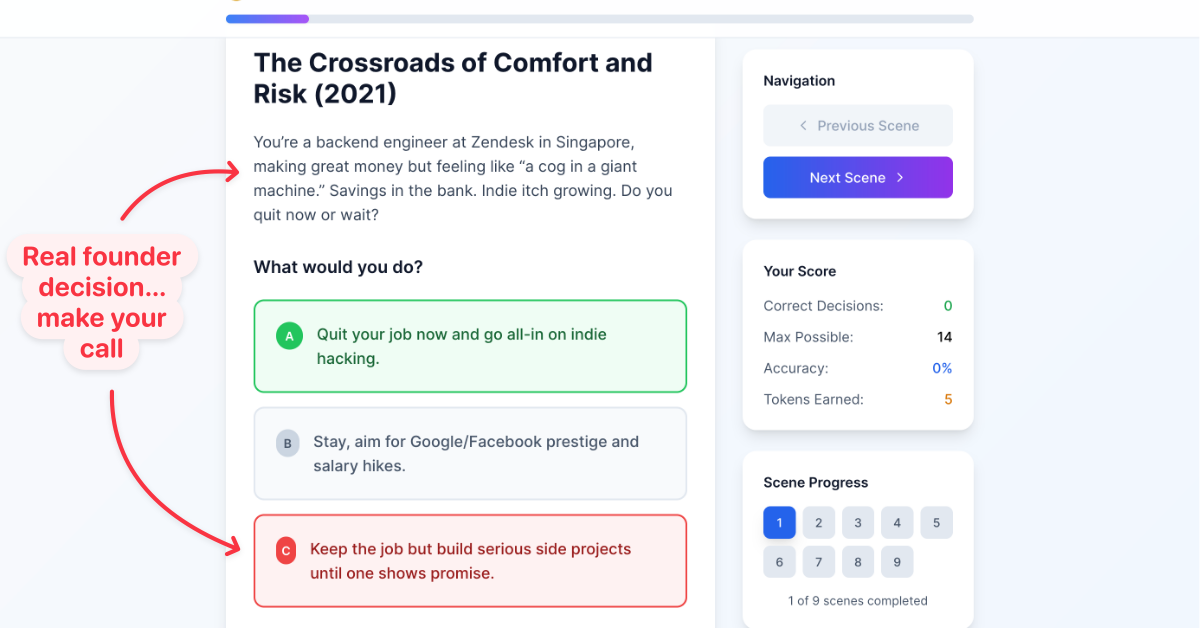Select option C: keep job, build side projects
The width and height of the screenshot is (1200, 628).
pyautogui.click(x=470, y=561)
